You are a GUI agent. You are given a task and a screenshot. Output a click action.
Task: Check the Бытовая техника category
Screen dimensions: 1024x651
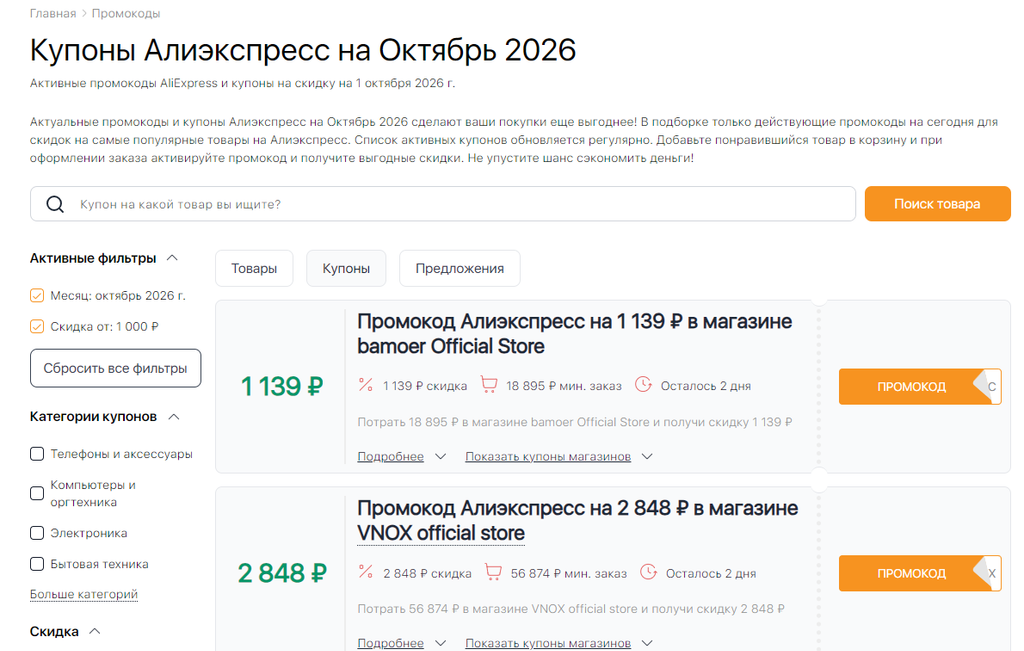37,564
